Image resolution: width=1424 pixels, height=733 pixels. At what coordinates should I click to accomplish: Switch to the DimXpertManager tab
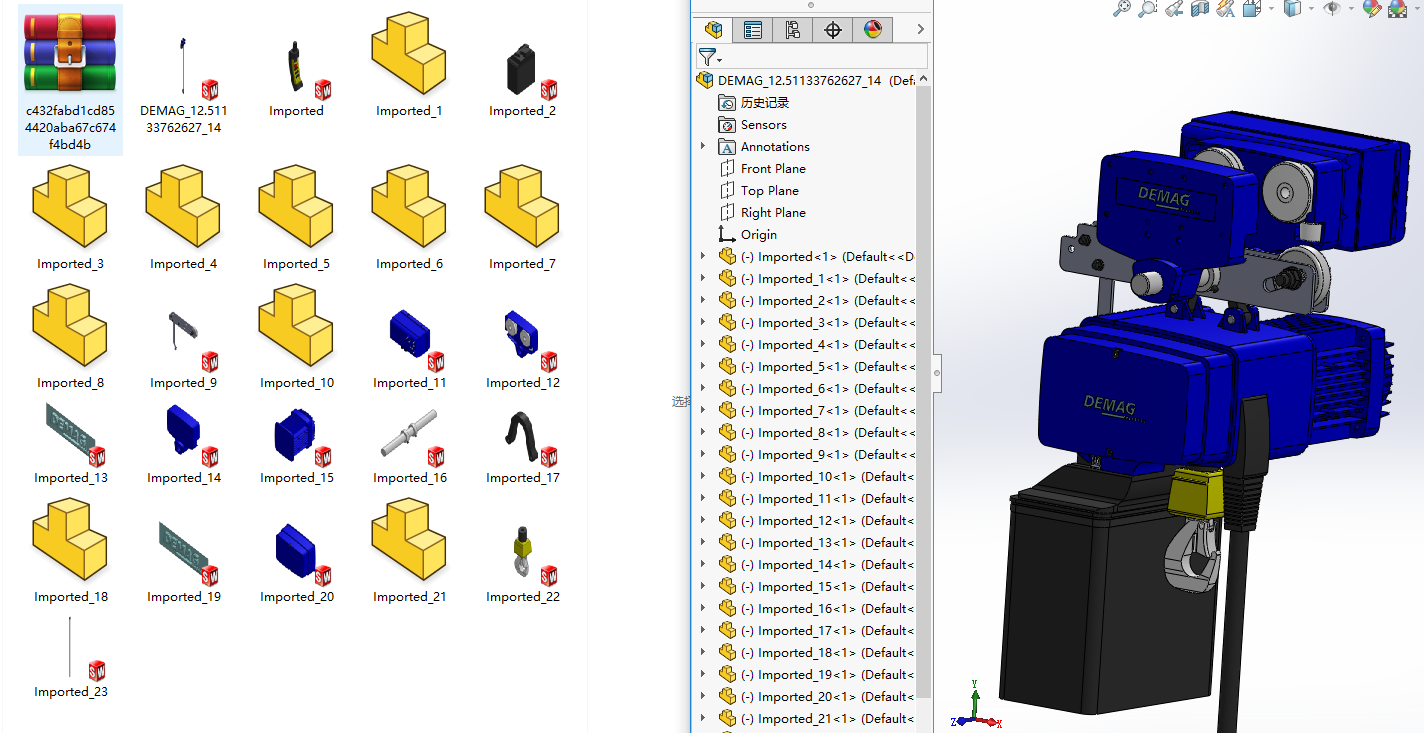[x=833, y=30]
